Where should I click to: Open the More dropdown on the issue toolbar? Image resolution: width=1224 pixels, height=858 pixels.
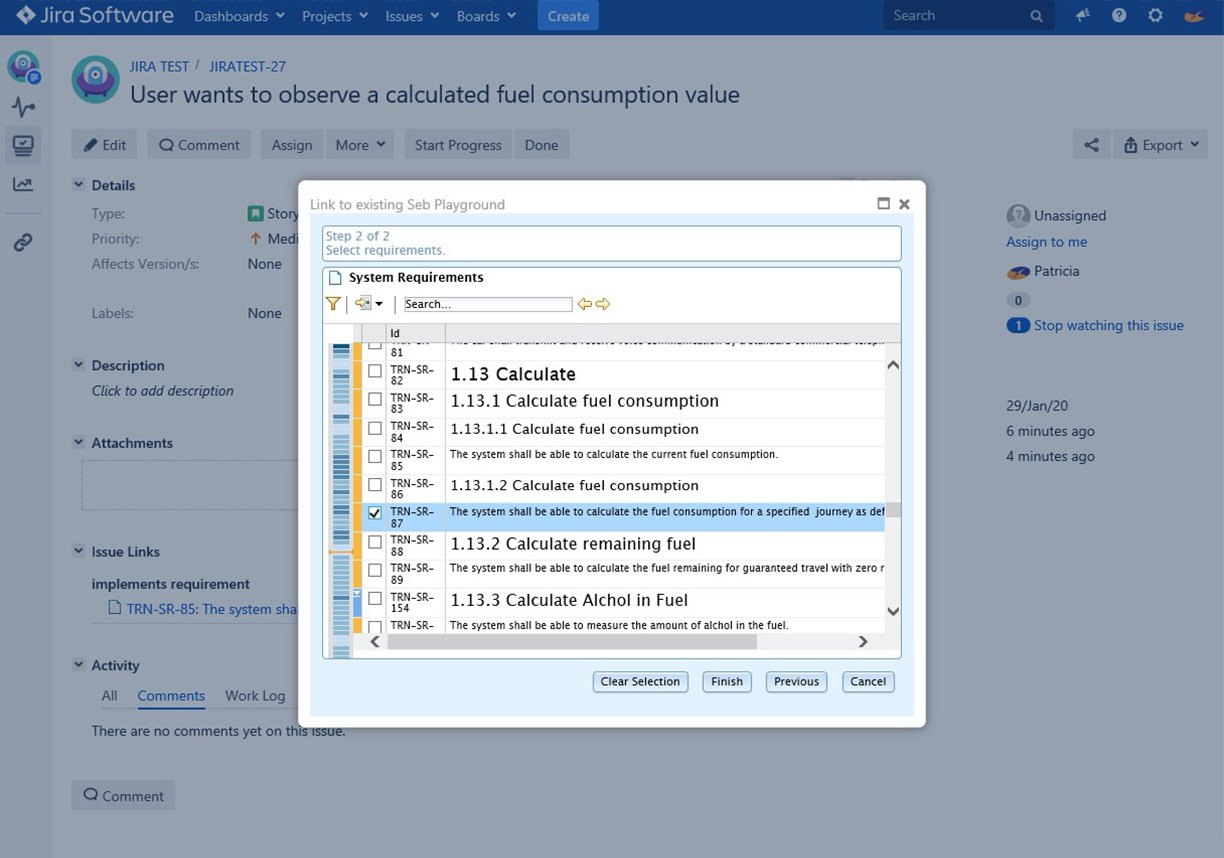pos(359,144)
